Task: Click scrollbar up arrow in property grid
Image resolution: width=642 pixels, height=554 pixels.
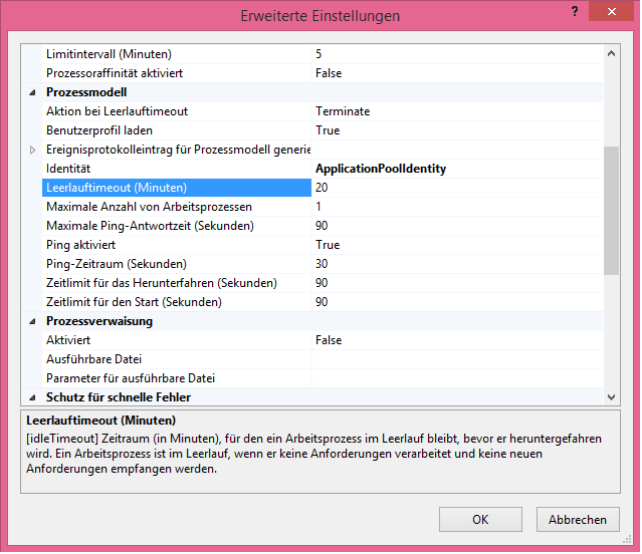Action: click(611, 54)
